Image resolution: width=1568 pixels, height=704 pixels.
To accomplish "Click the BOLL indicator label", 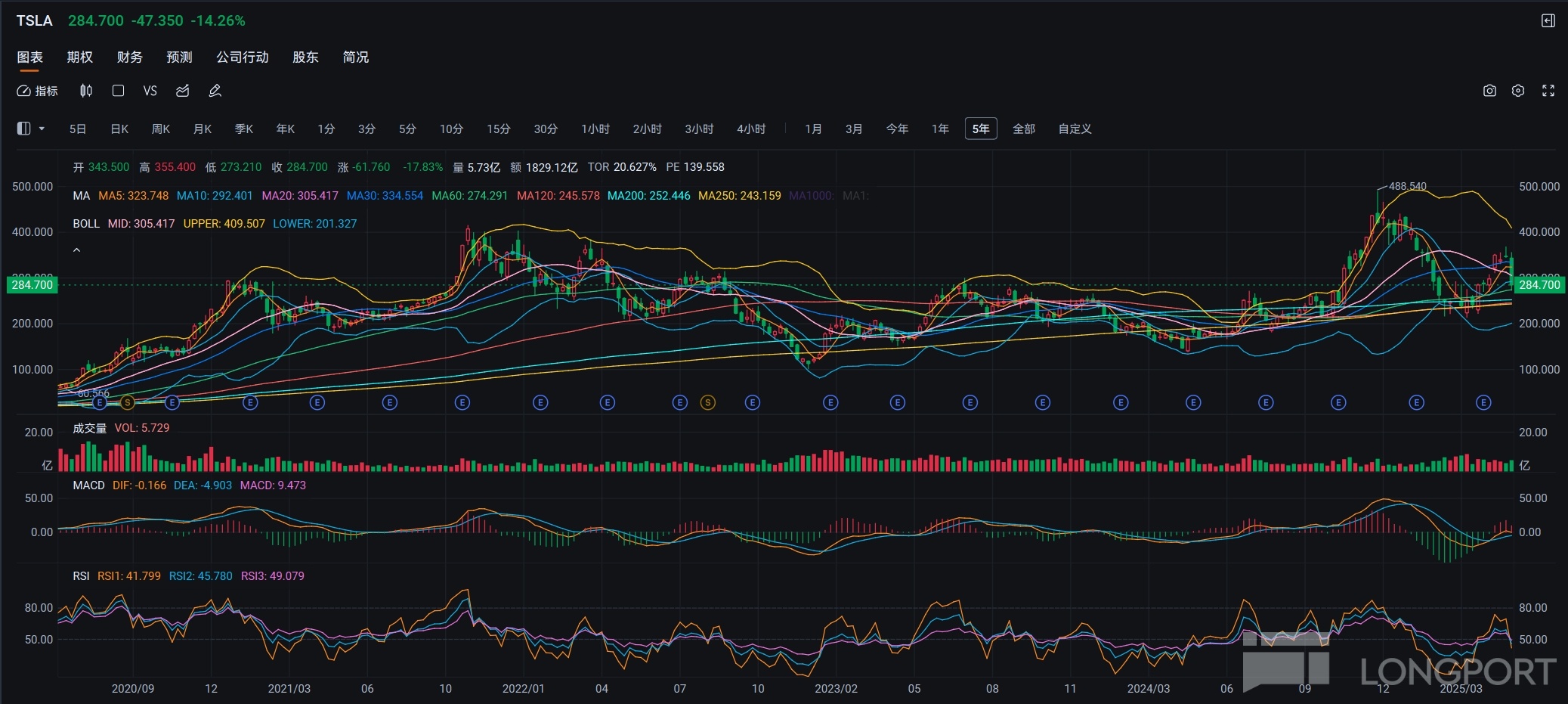I will coord(86,224).
